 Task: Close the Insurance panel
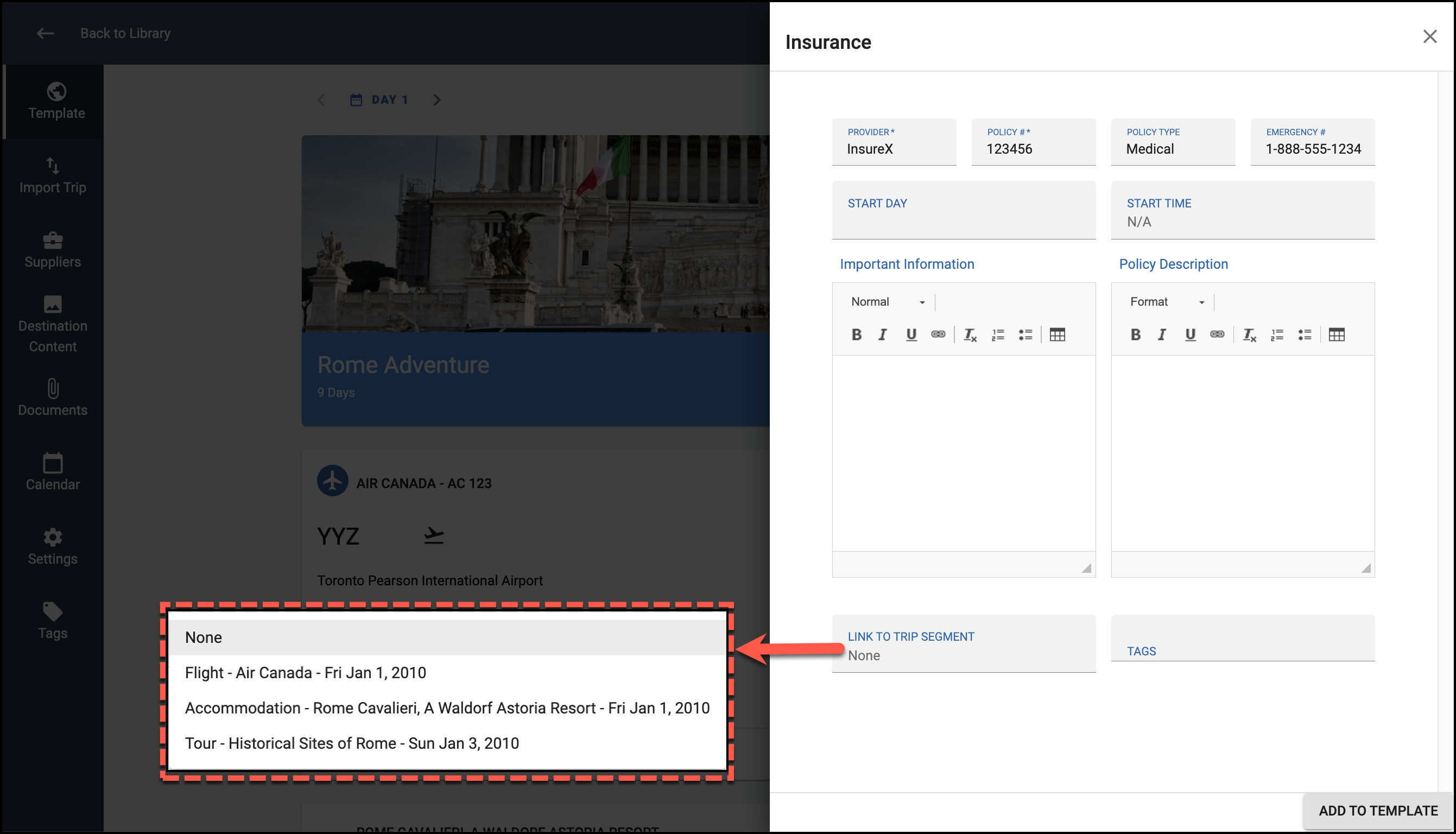click(1429, 37)
